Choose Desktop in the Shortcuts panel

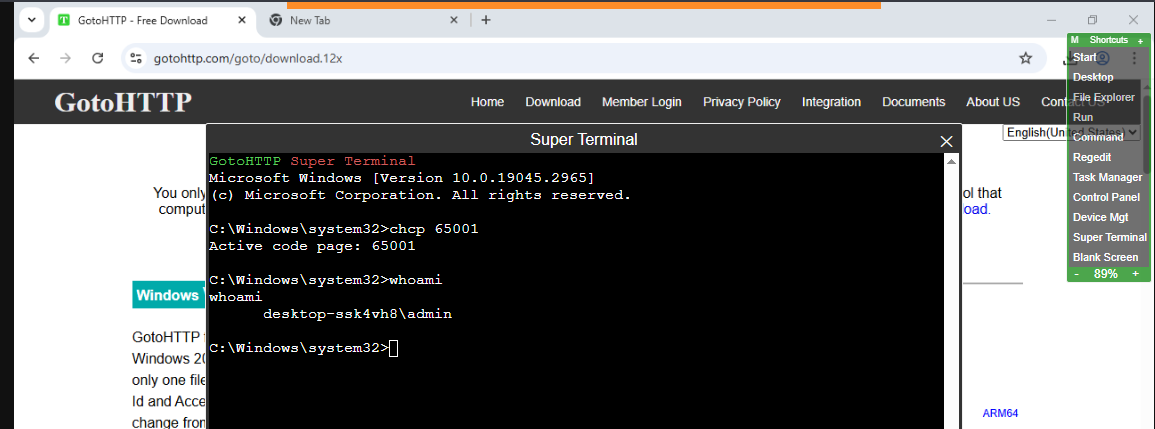click(1093, 77)
